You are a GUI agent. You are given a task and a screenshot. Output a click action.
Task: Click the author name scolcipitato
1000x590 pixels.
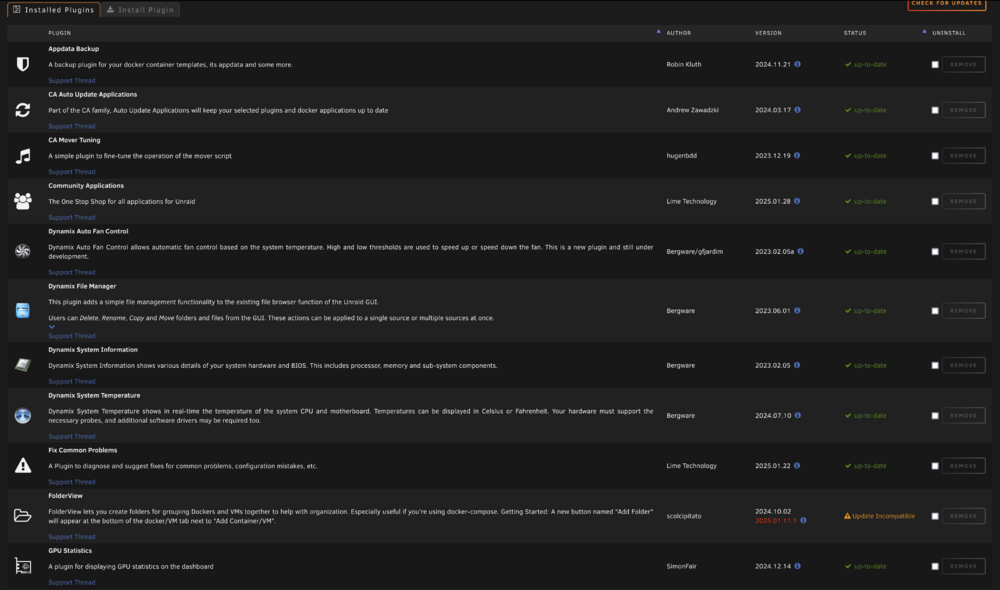pyautogui.click(x=684, y=516)
